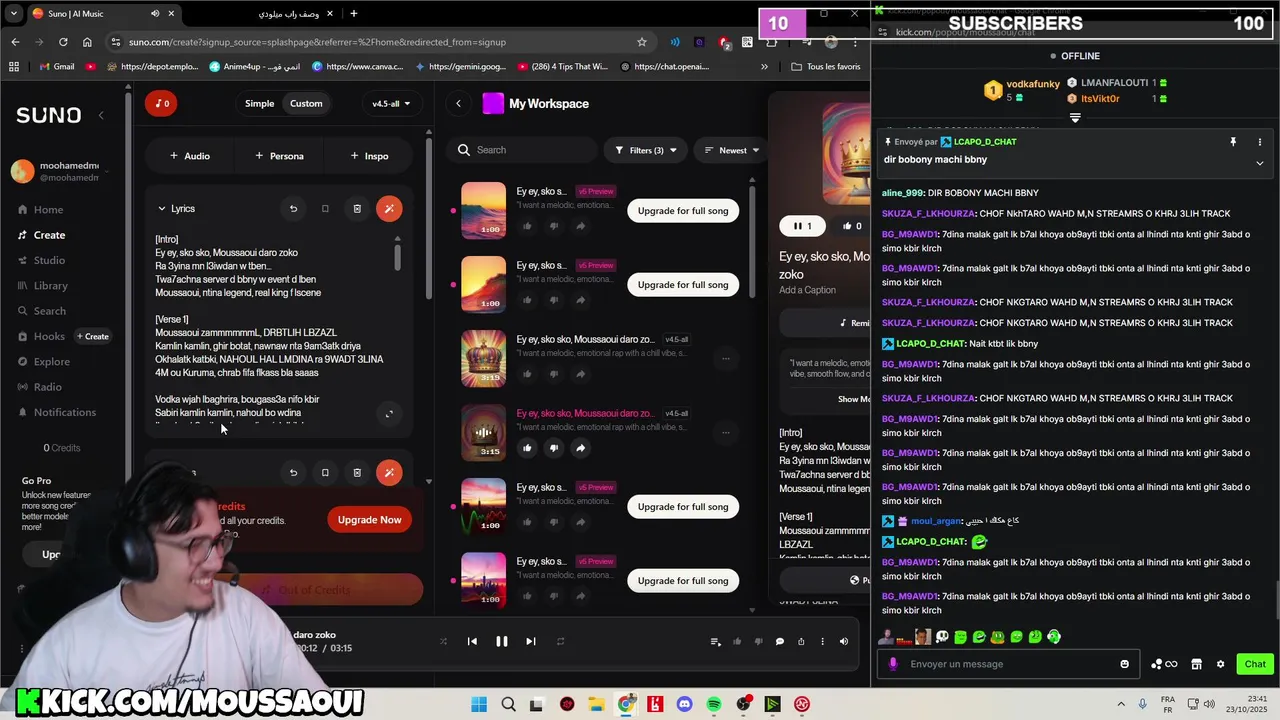Show more bookmarks with the double chevron

pos(764,67)
